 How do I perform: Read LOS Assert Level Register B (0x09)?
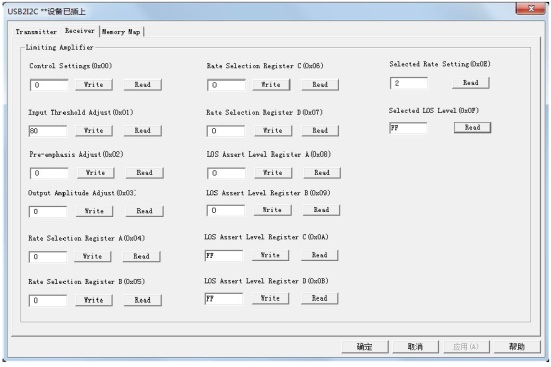[321, 210]
